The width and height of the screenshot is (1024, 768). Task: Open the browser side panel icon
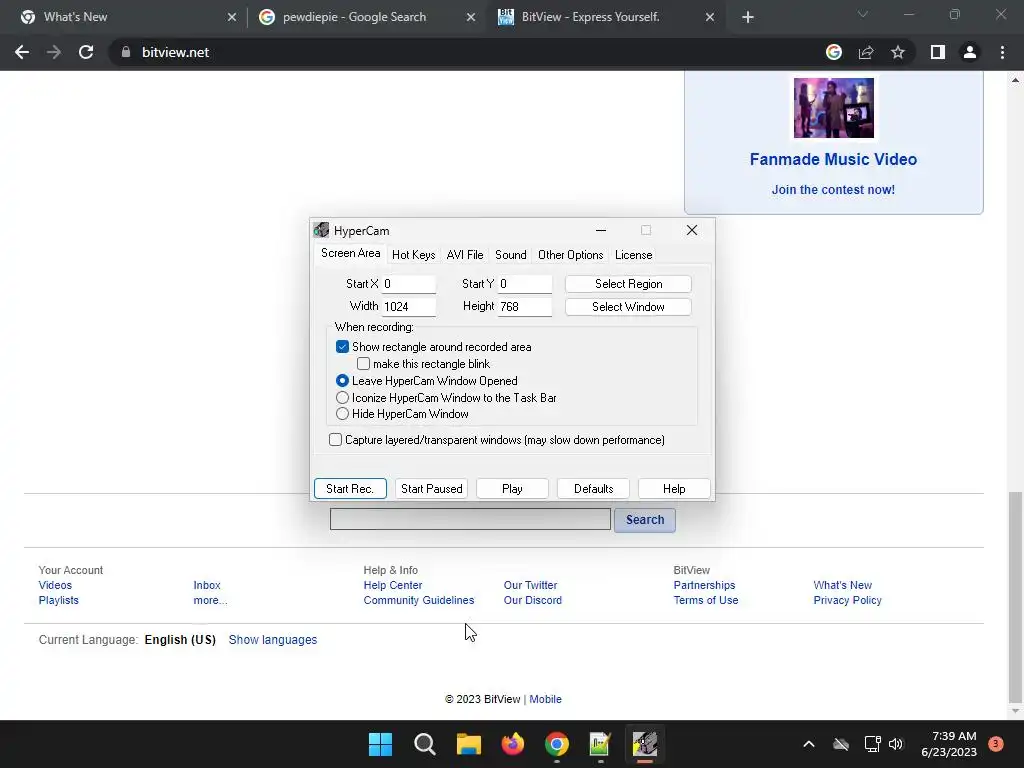coord(938,52)
